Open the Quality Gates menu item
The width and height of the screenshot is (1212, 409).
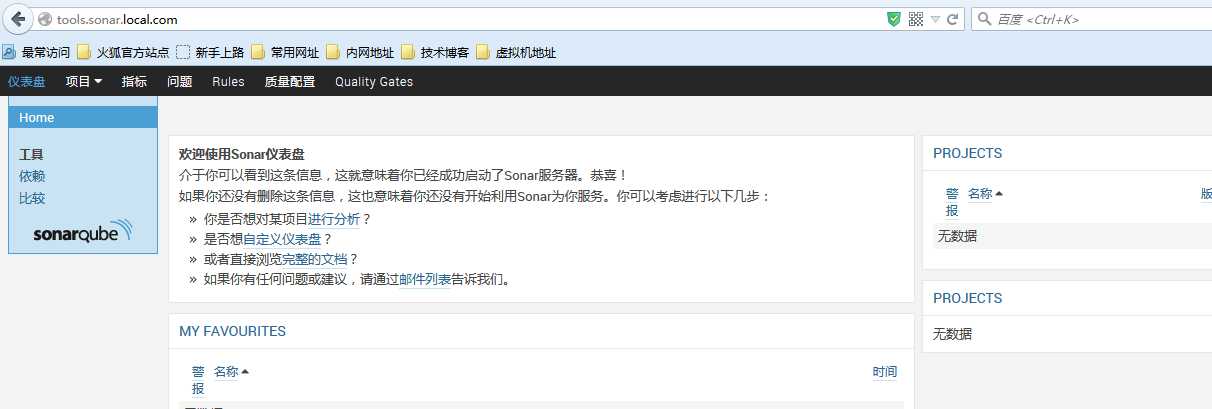[x=374, y=82]
